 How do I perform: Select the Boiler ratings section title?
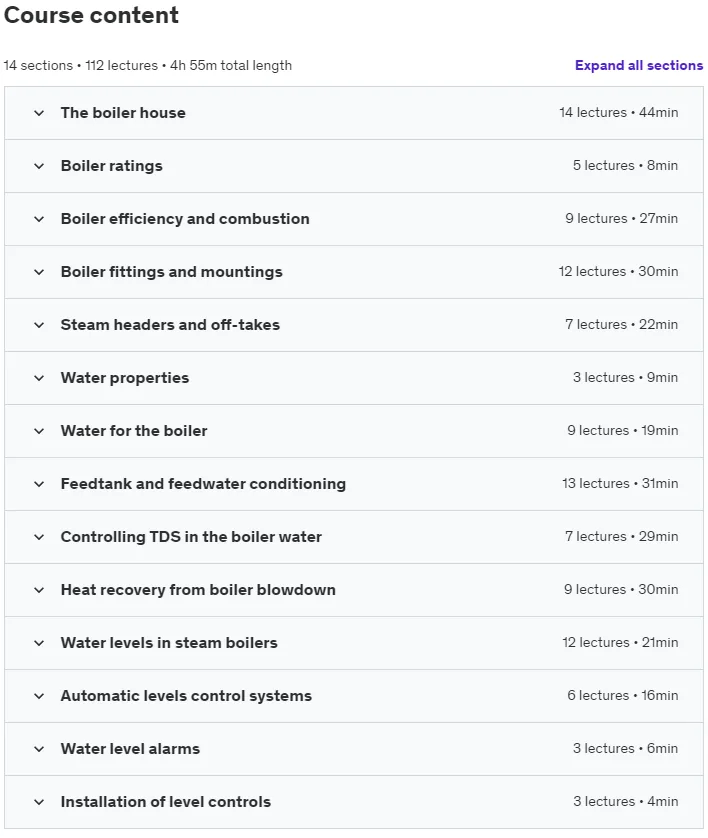pyautogui.click(x=111, y=166)
